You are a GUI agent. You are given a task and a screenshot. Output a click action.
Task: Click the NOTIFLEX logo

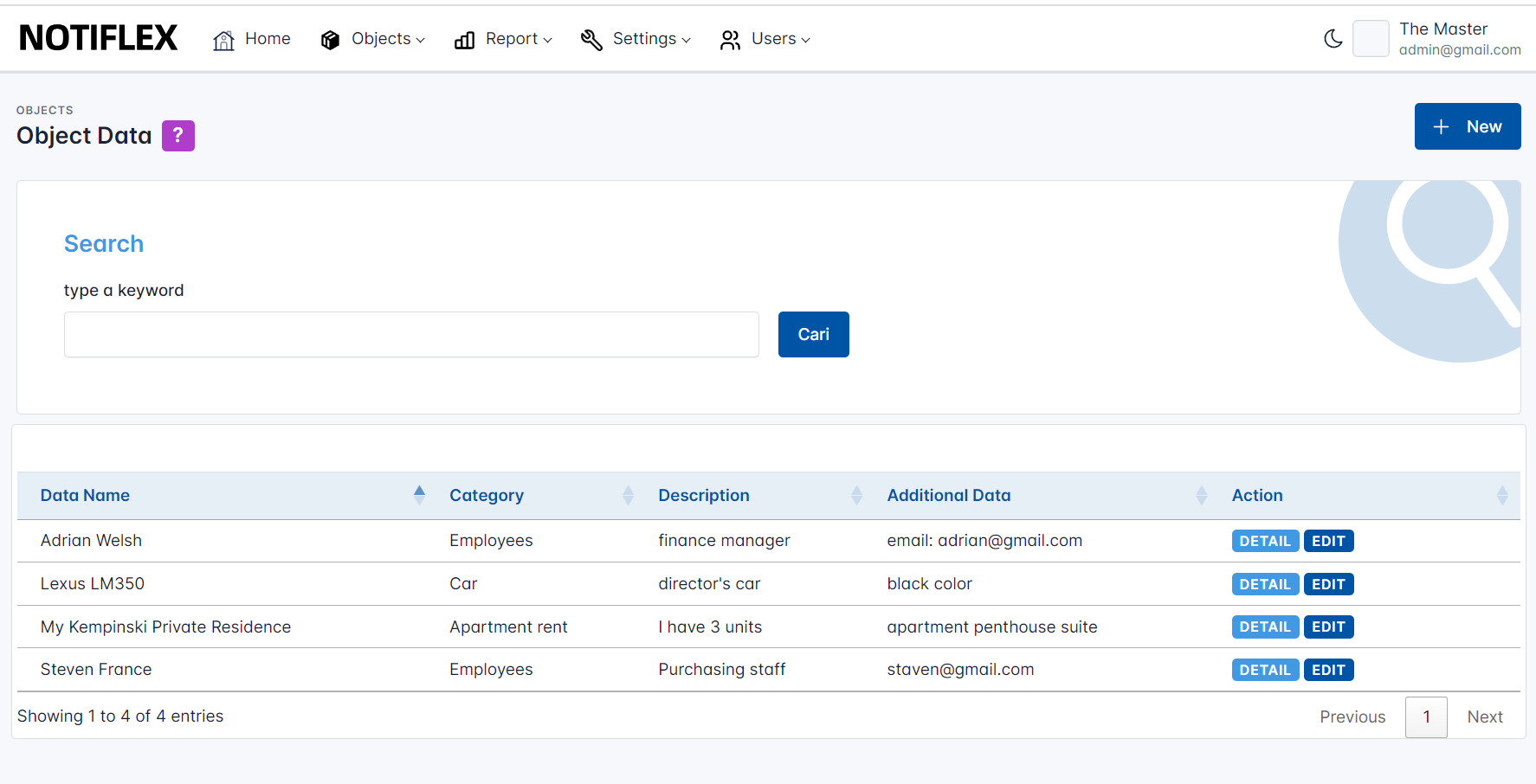[98, 38]
